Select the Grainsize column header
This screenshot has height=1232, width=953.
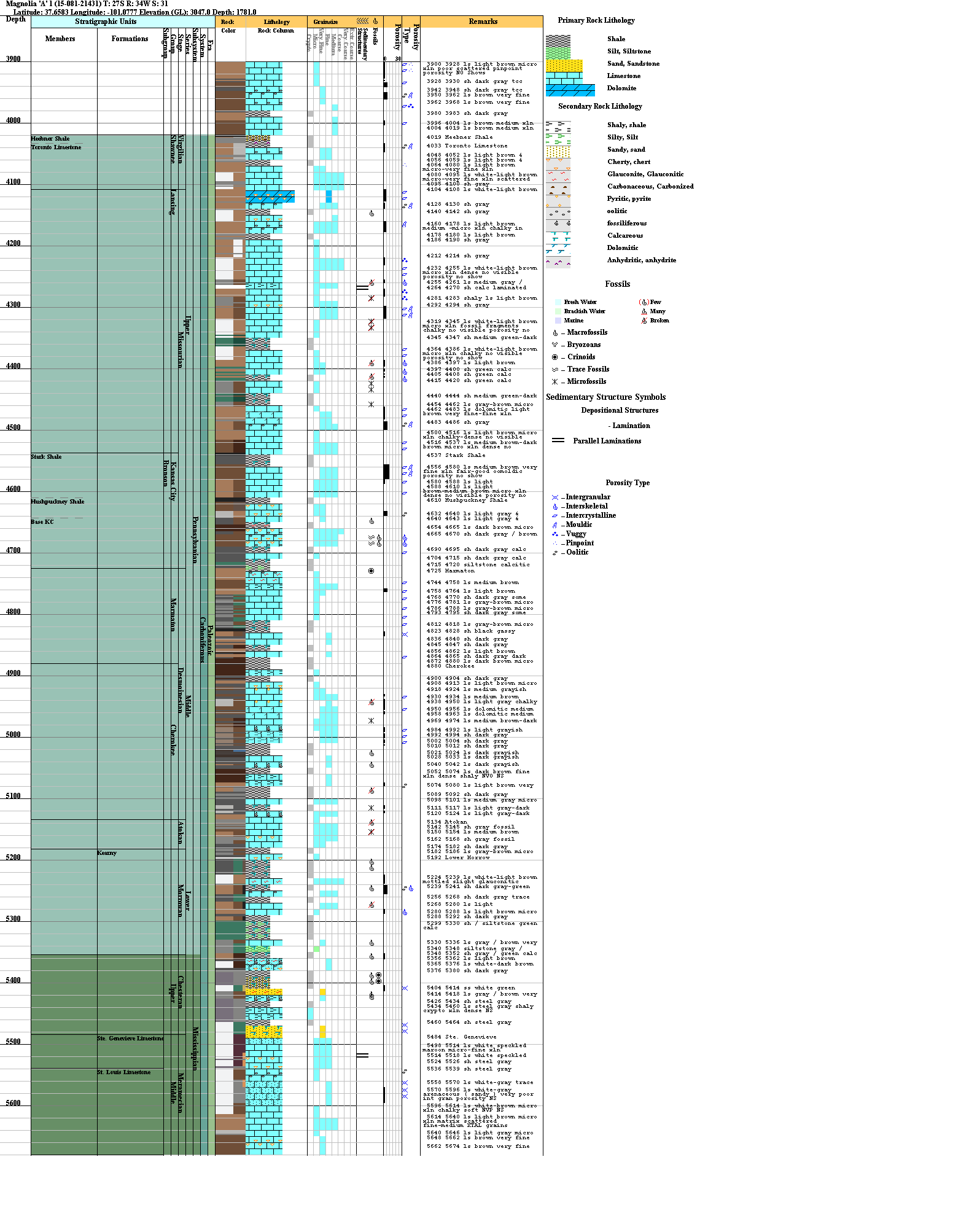point(325,22)
